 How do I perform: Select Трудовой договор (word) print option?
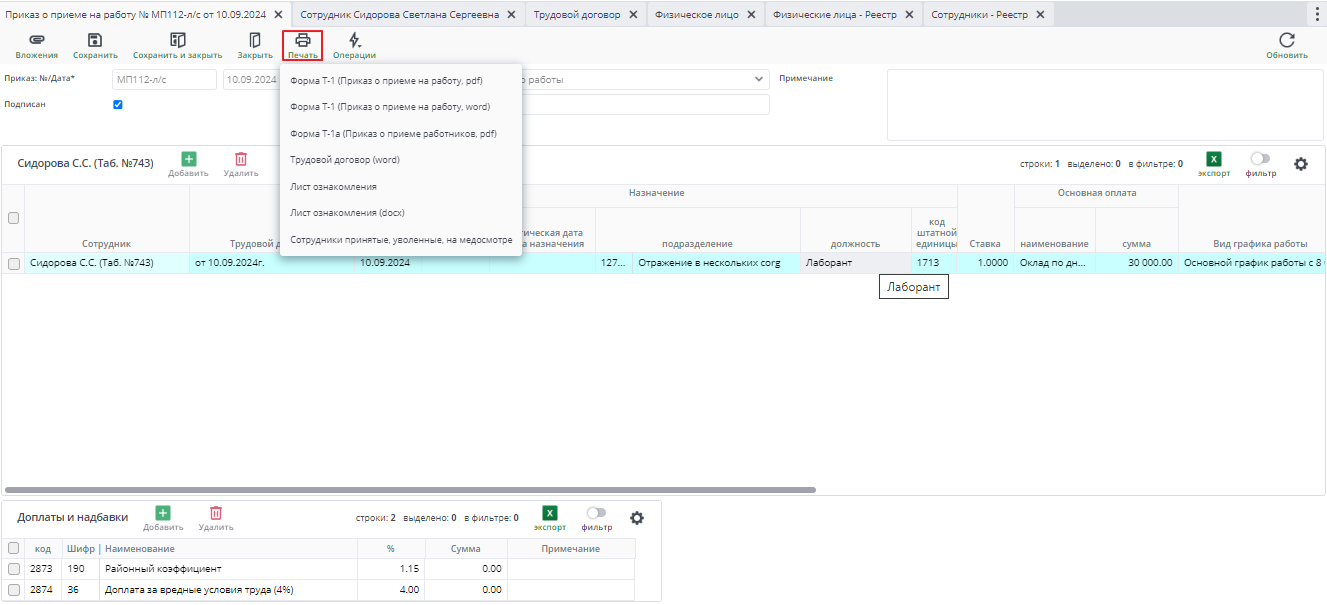click(345, 160)
